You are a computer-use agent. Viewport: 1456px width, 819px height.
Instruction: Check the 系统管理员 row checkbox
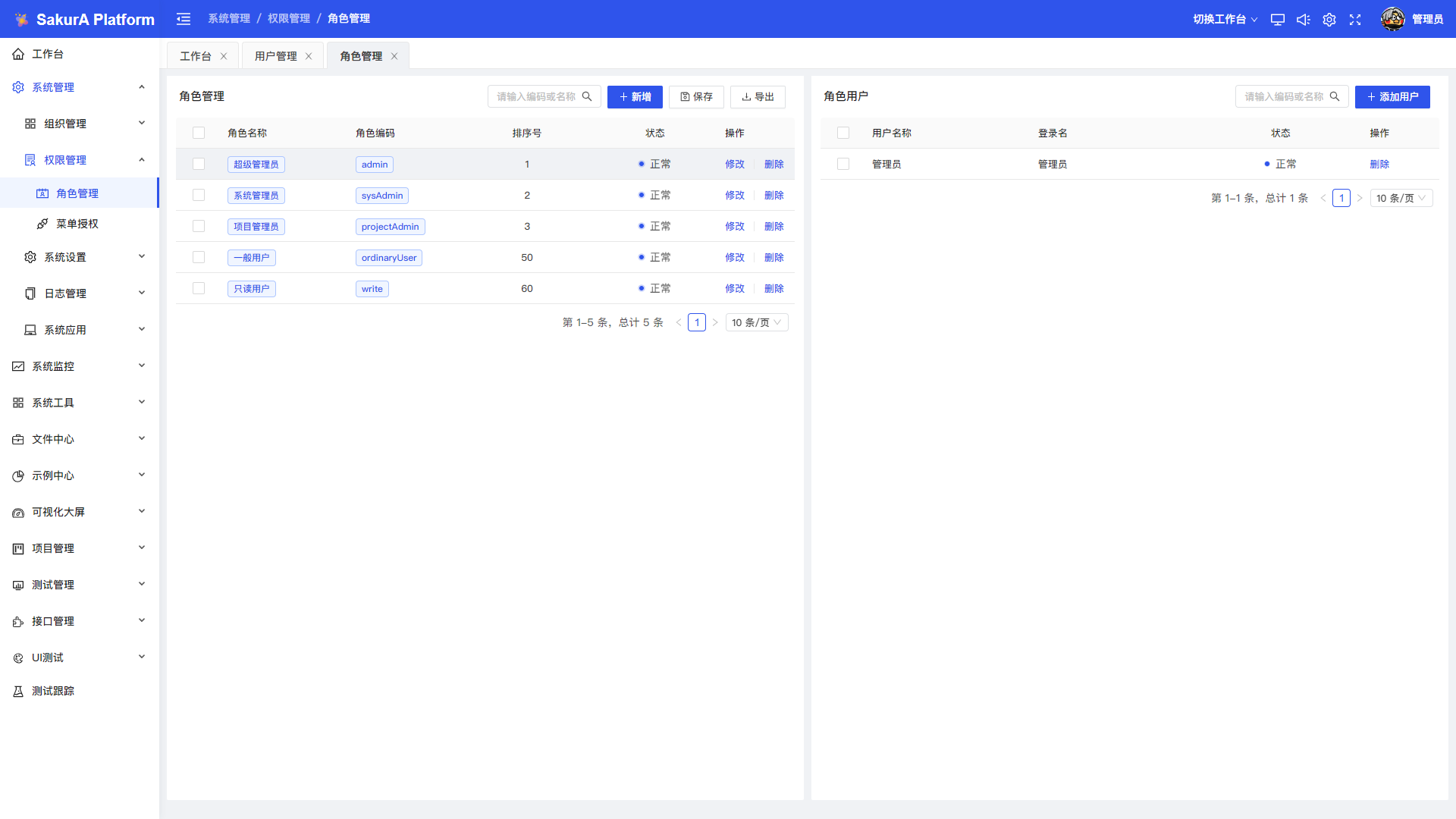[199, 196]
